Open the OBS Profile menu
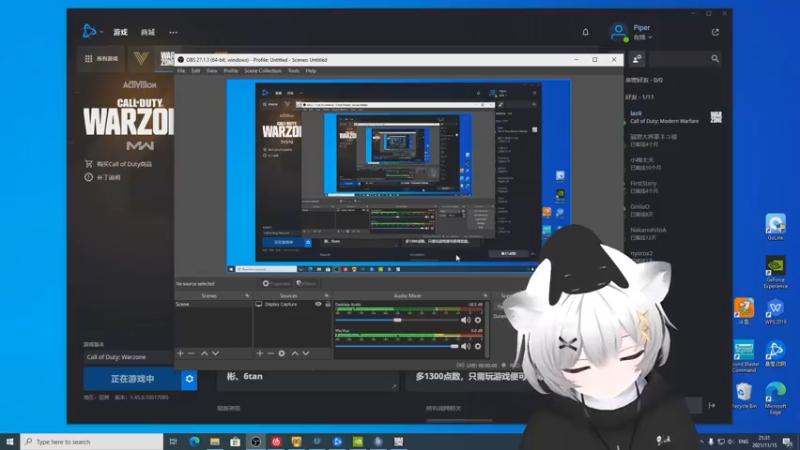Image resolution: width=800 pixels, height=450 pixels. (231, 71)
